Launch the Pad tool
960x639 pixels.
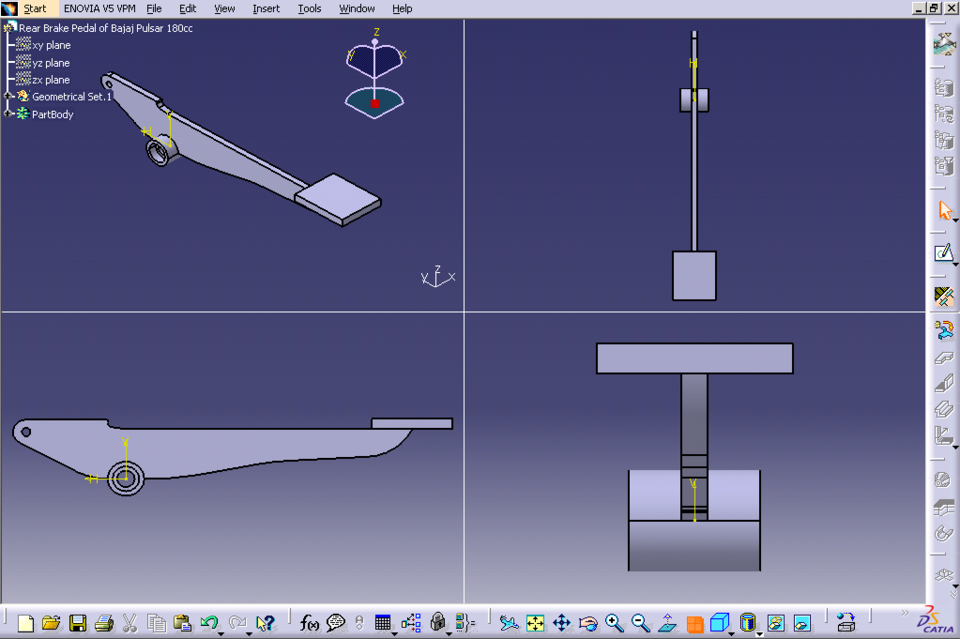944,358
